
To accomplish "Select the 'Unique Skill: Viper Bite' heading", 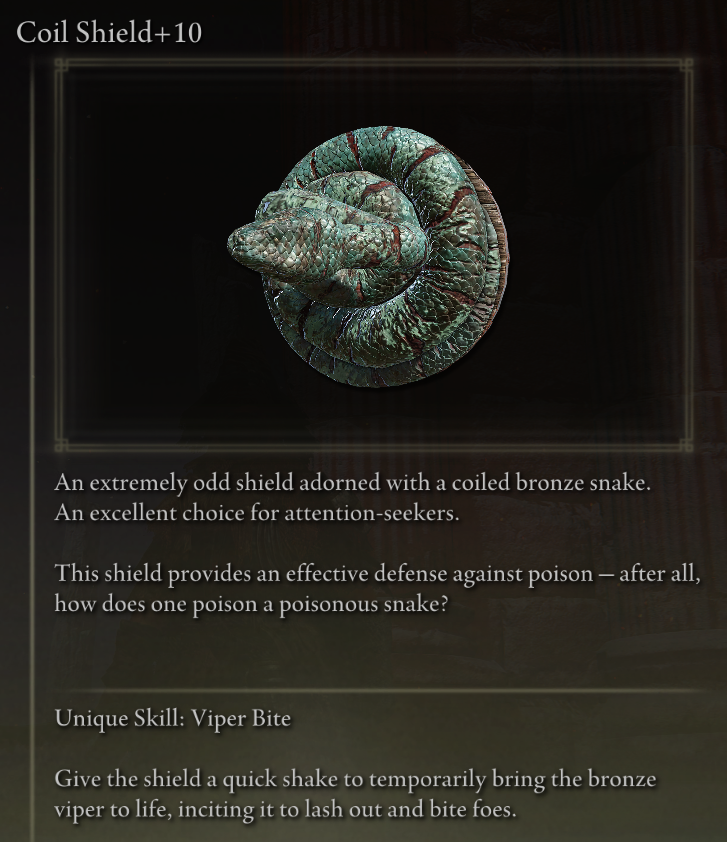I will (173, 718).
